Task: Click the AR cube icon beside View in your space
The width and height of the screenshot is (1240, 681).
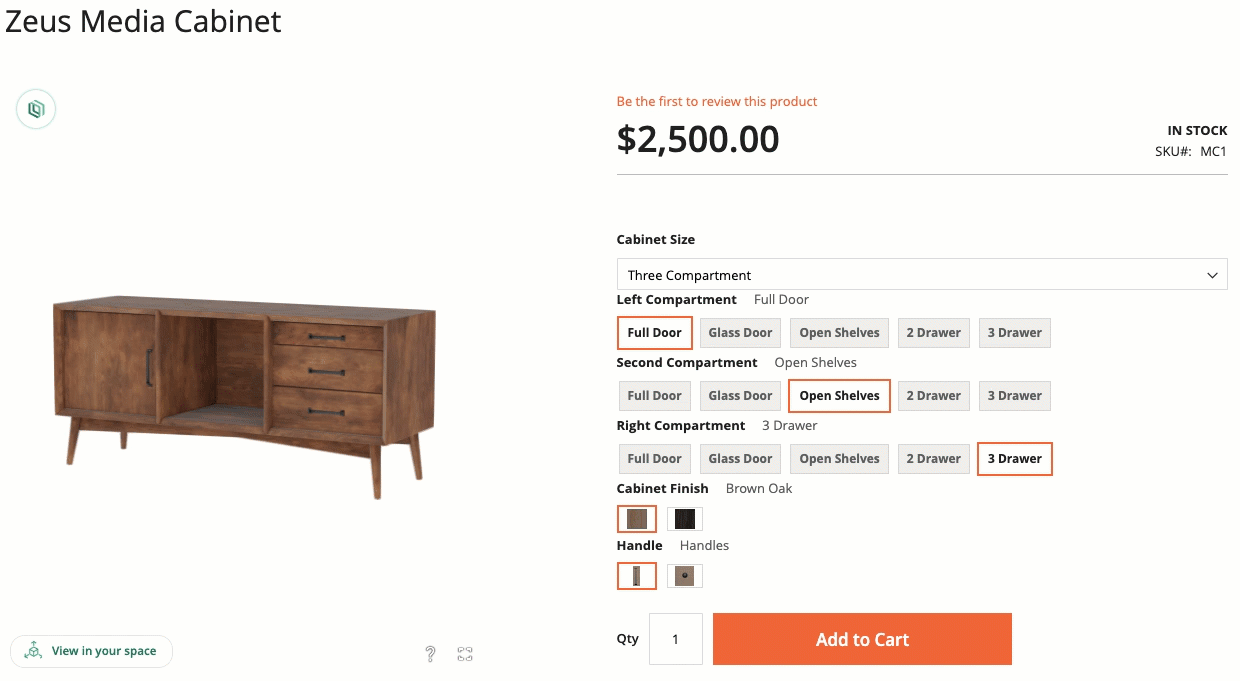Action: tap(33, 651)
